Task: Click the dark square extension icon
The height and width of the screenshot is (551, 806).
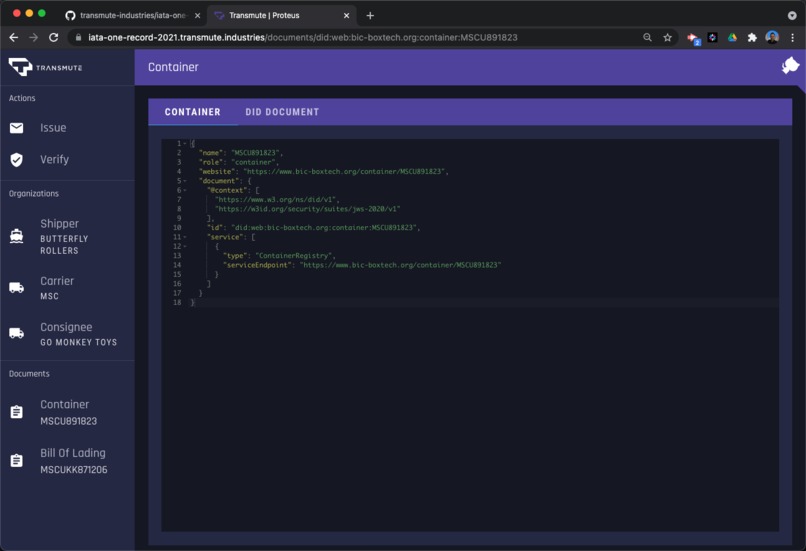Action: pyautogui.click(x=712, y=38)
